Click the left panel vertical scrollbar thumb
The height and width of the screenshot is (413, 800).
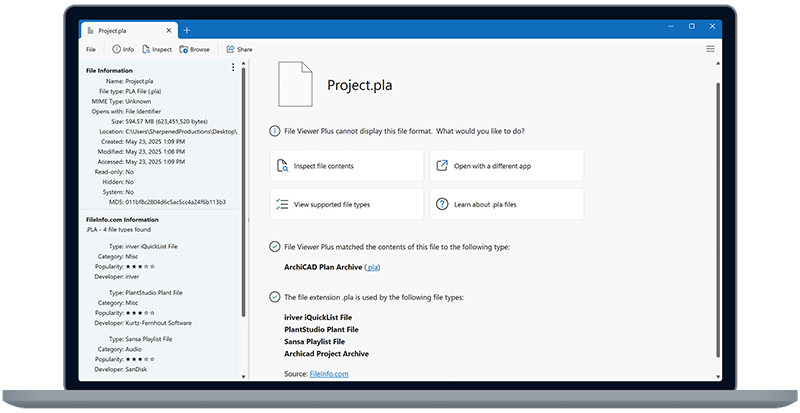point(243,192)
